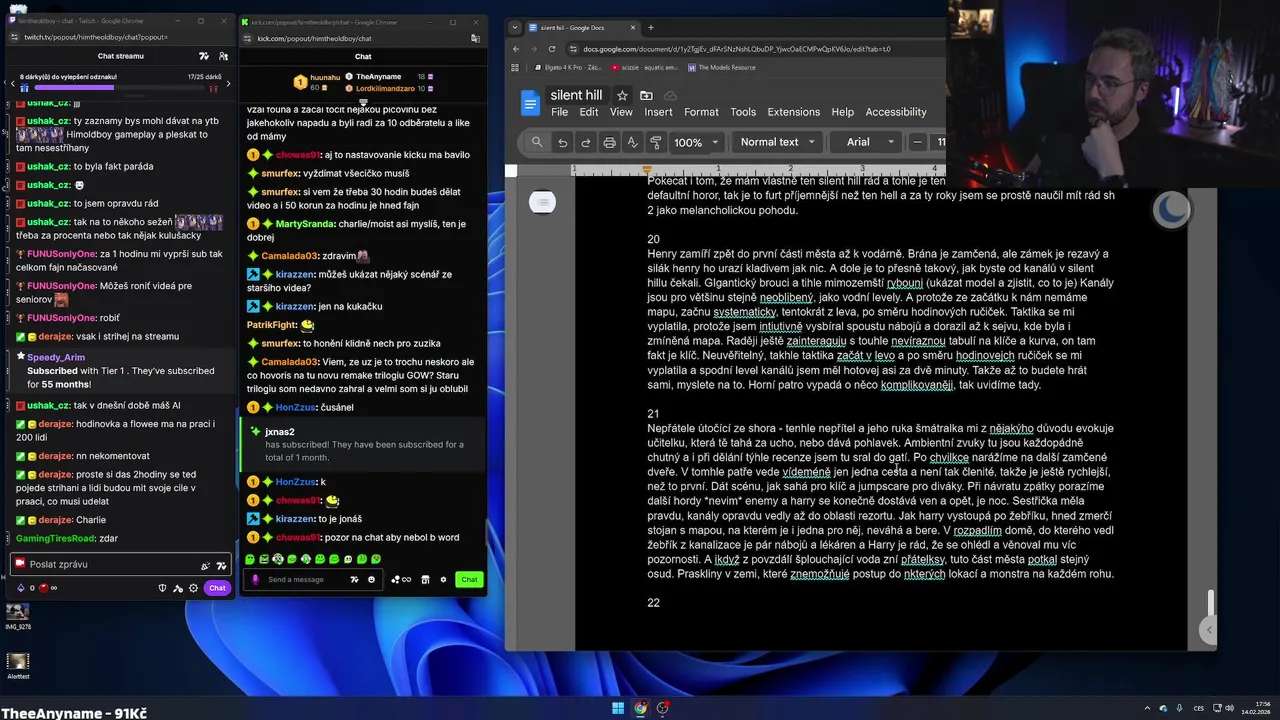Run spelling and grammar check in Docs
This screenshot has height=720, width=1280.
click(632, 142)
